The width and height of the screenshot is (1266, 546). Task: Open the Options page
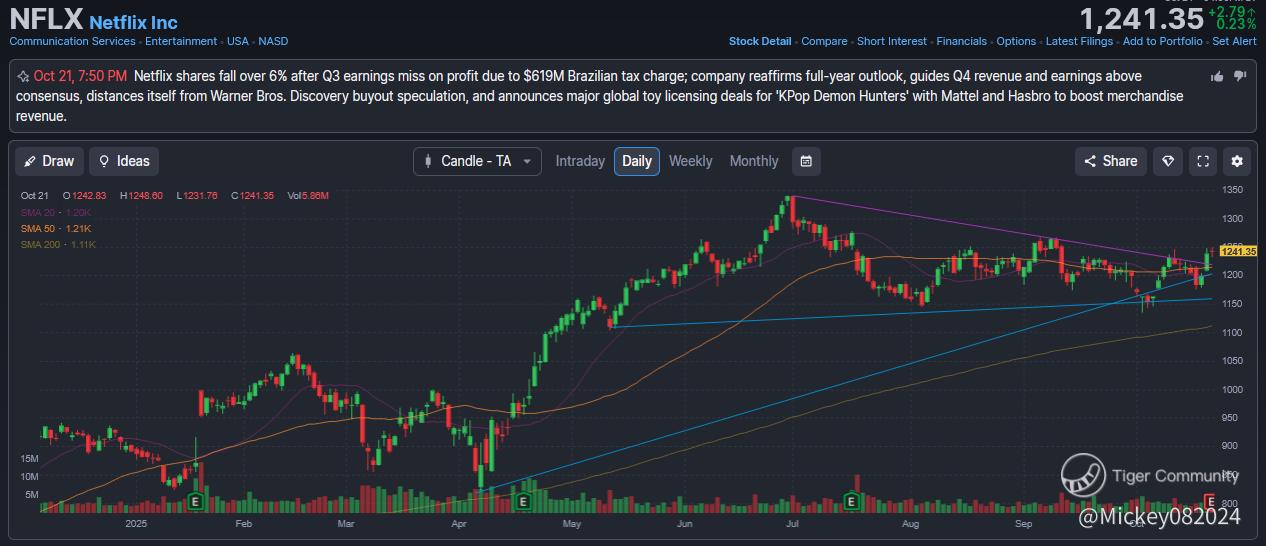click(1016, 41)
